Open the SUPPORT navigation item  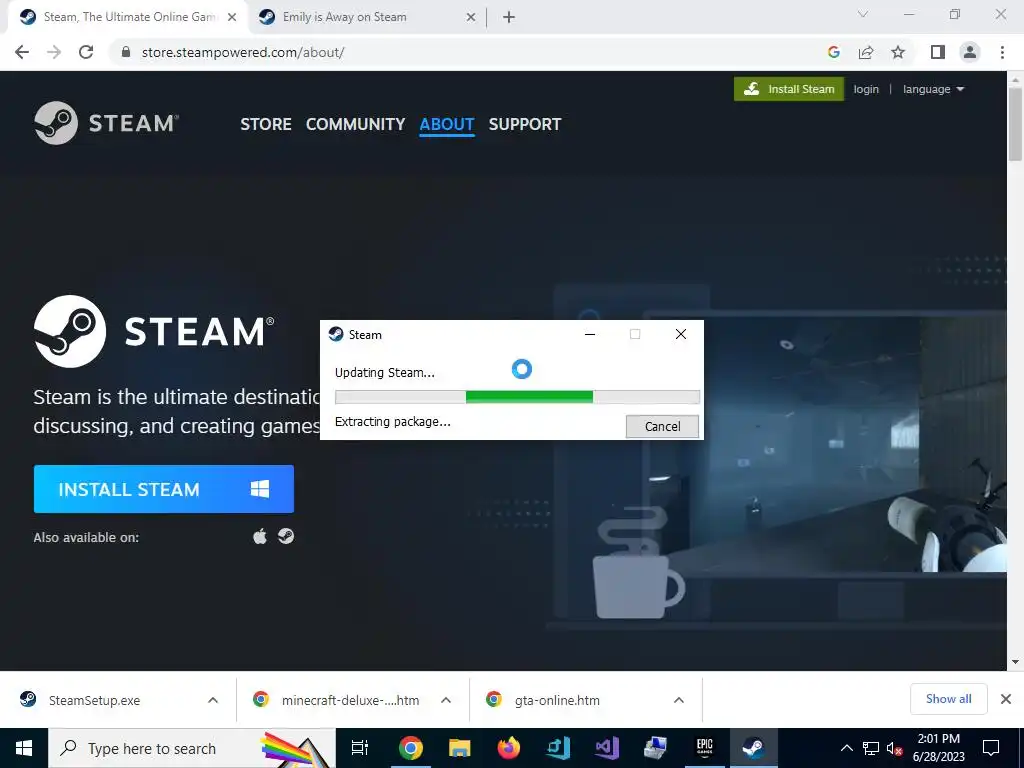525,124
